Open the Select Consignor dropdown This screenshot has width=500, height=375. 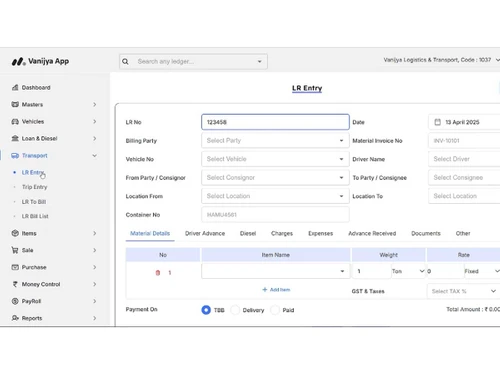275,178
